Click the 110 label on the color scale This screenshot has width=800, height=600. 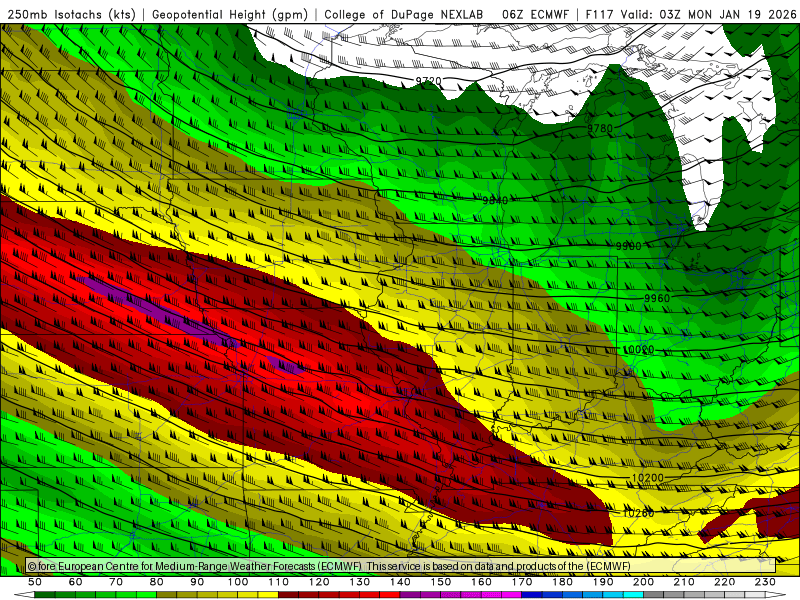coord(278,582)
